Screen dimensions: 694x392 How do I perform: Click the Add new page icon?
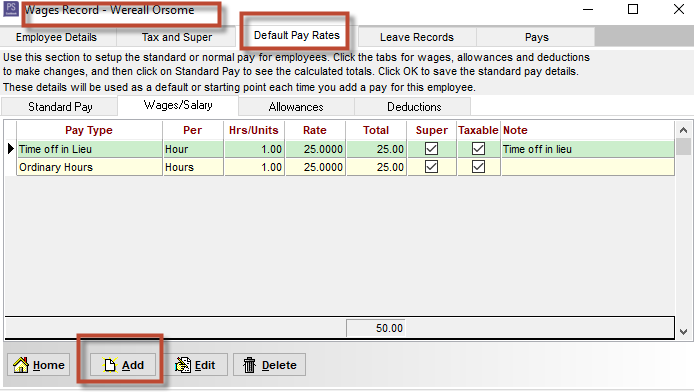pyautogui.click(x=110, y=365)
